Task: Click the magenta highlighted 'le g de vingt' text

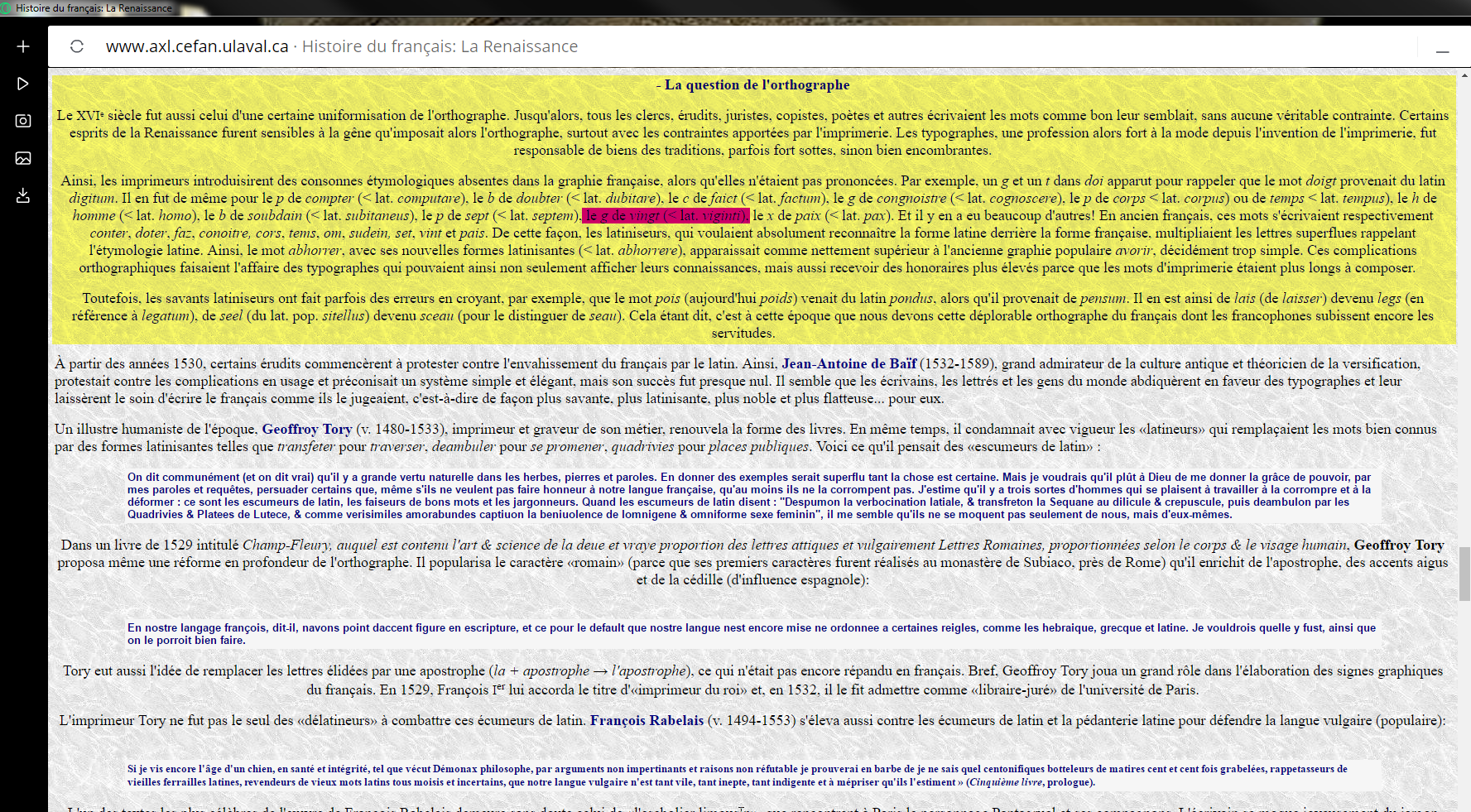Action: tap(666, 216)
